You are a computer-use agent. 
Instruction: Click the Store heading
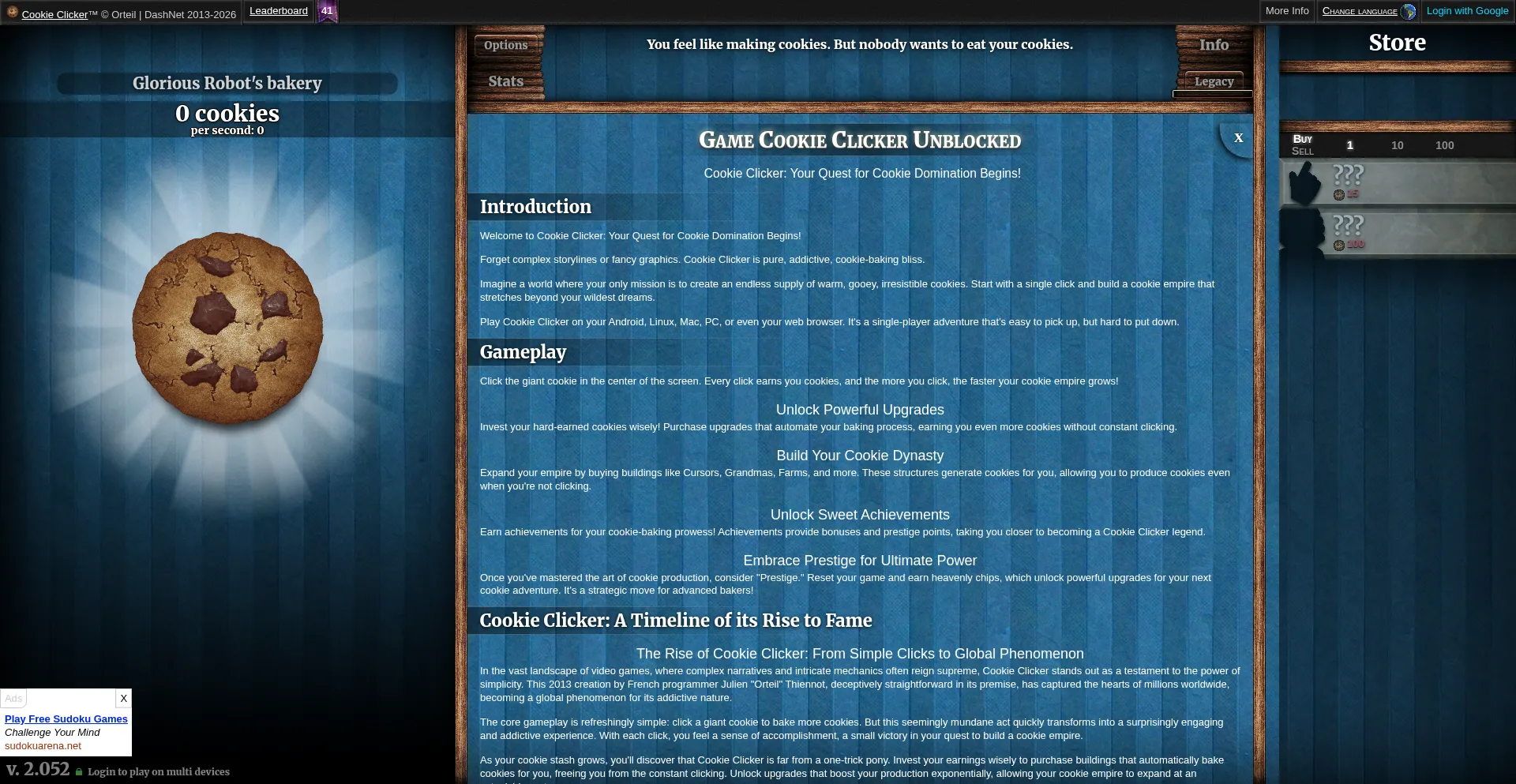click(1397, 43)
